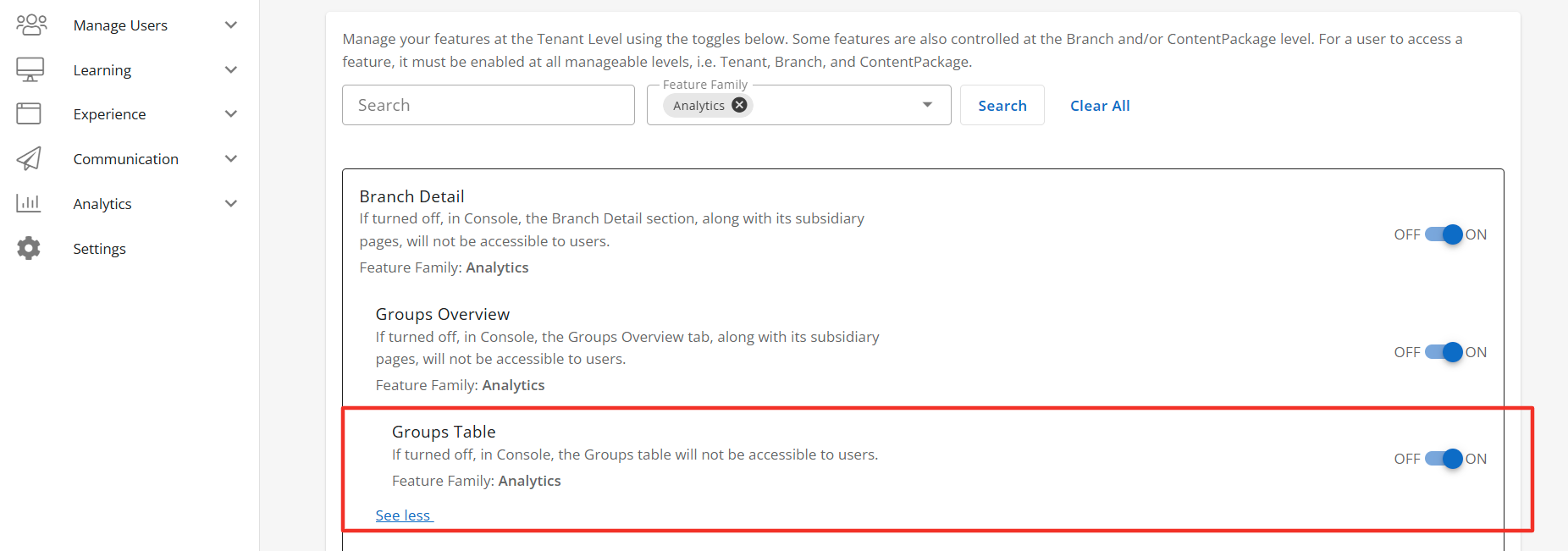Image resolution: width=1568 pixels, height=551 pixels.
Task: Click the Analytics bar chart icon
Action: [x=29, y=203]
